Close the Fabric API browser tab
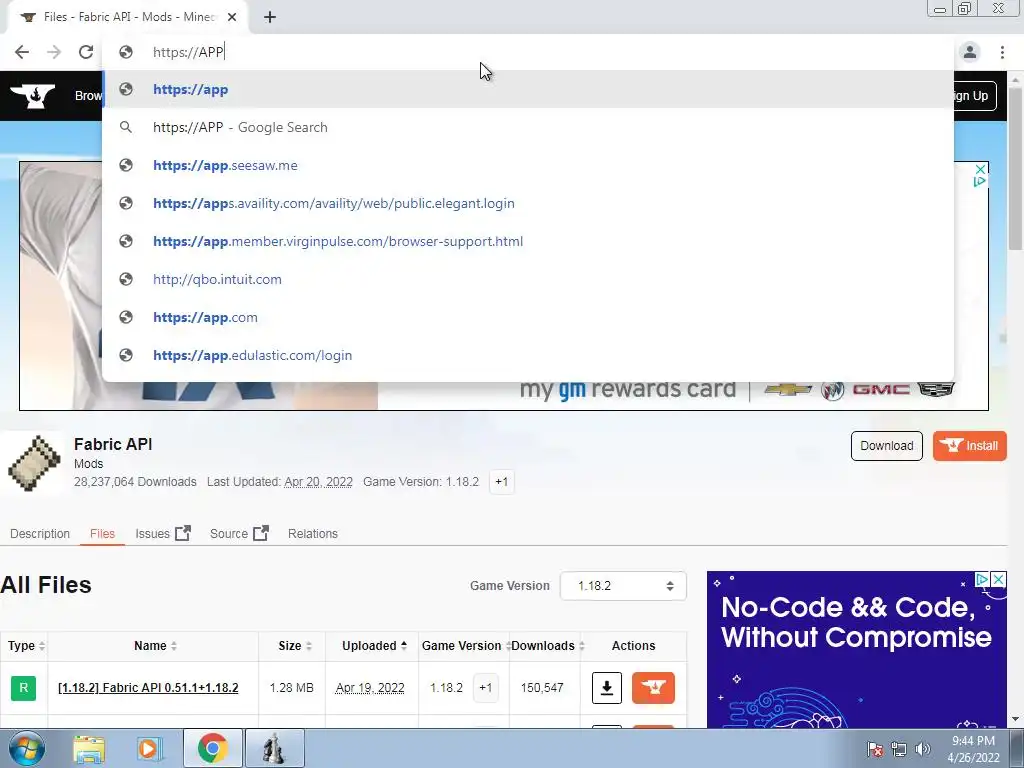 coord(232,17)
